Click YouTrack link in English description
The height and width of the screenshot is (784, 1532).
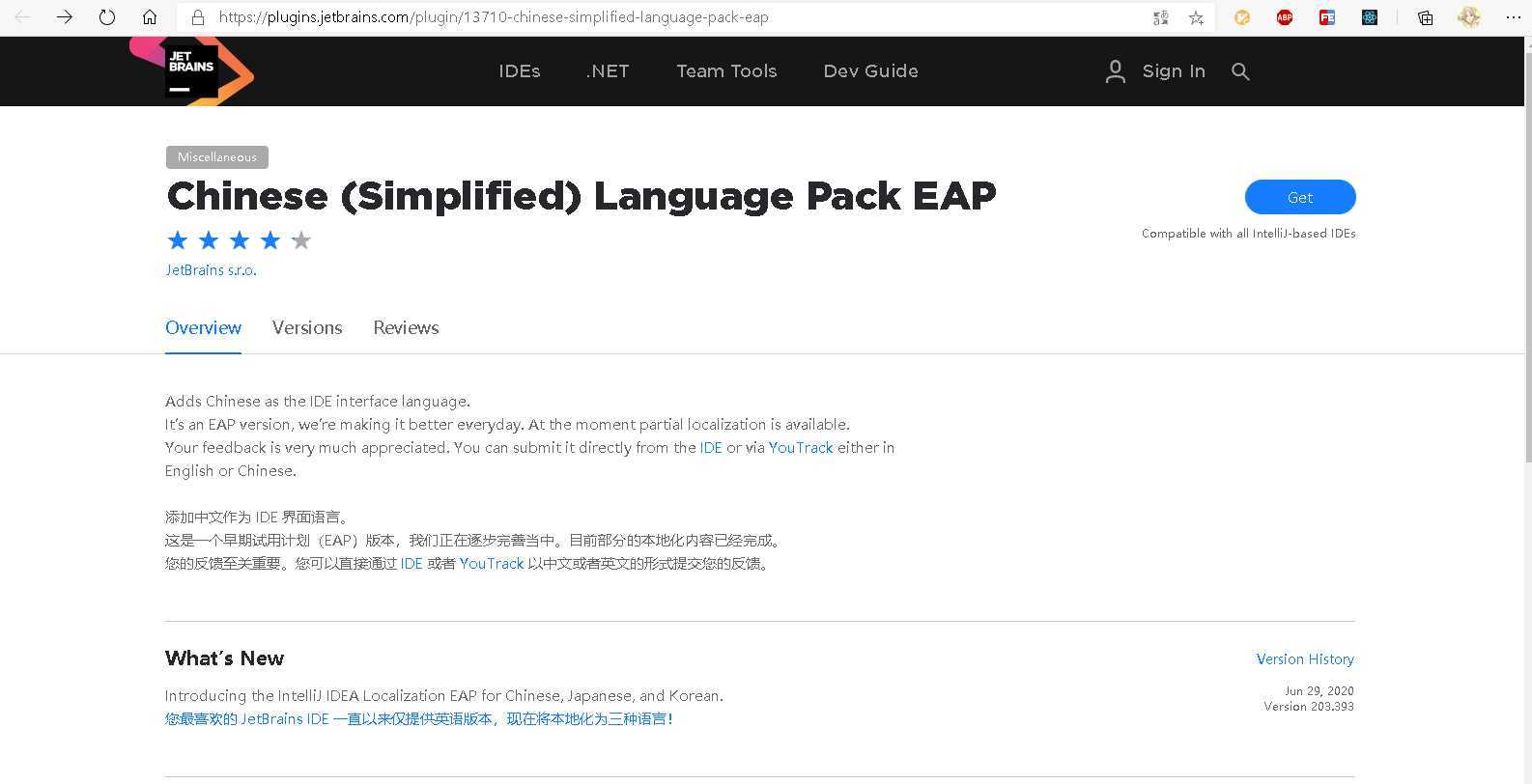click(x=801, y=448)
